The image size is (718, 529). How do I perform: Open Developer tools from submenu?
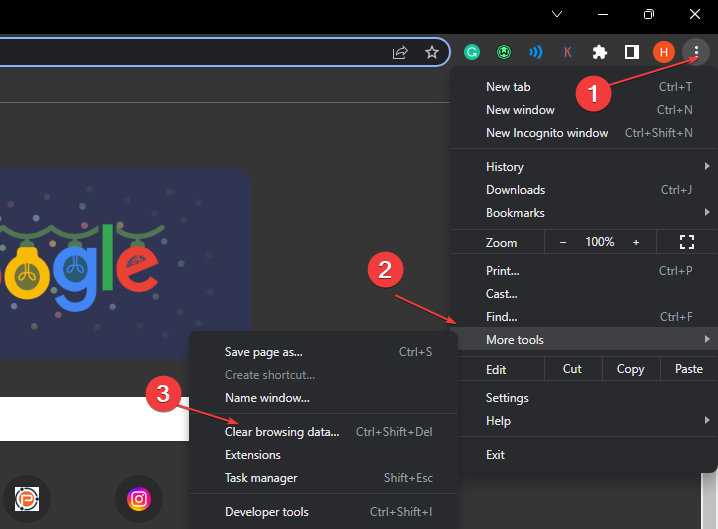323,512
